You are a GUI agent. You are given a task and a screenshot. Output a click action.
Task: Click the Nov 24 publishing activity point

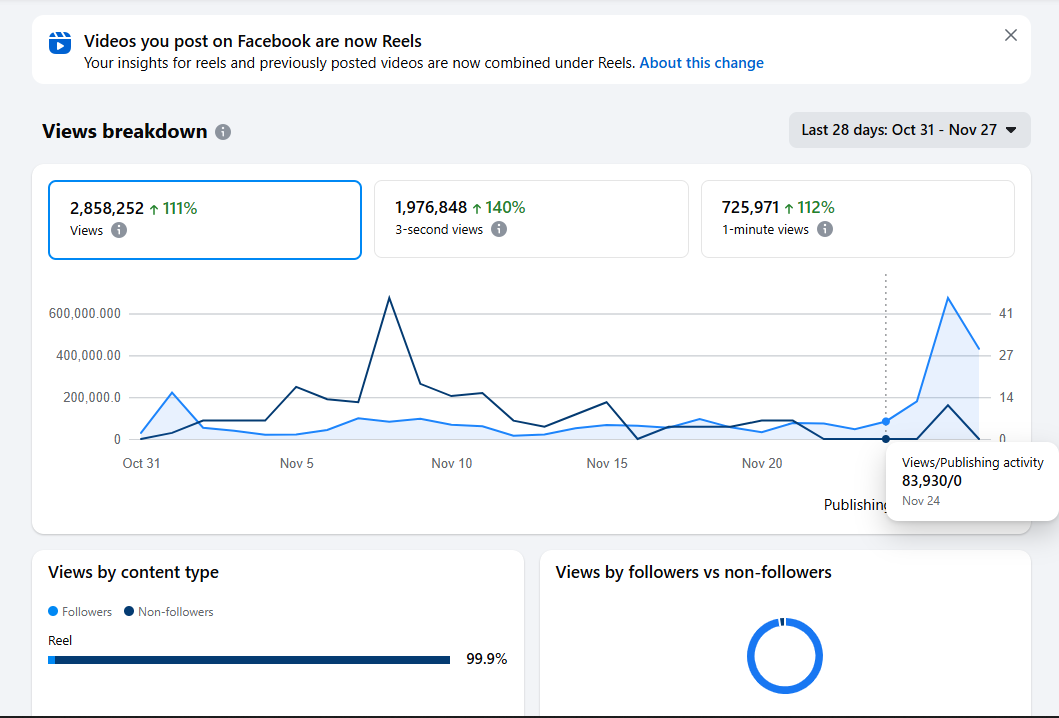886,439
